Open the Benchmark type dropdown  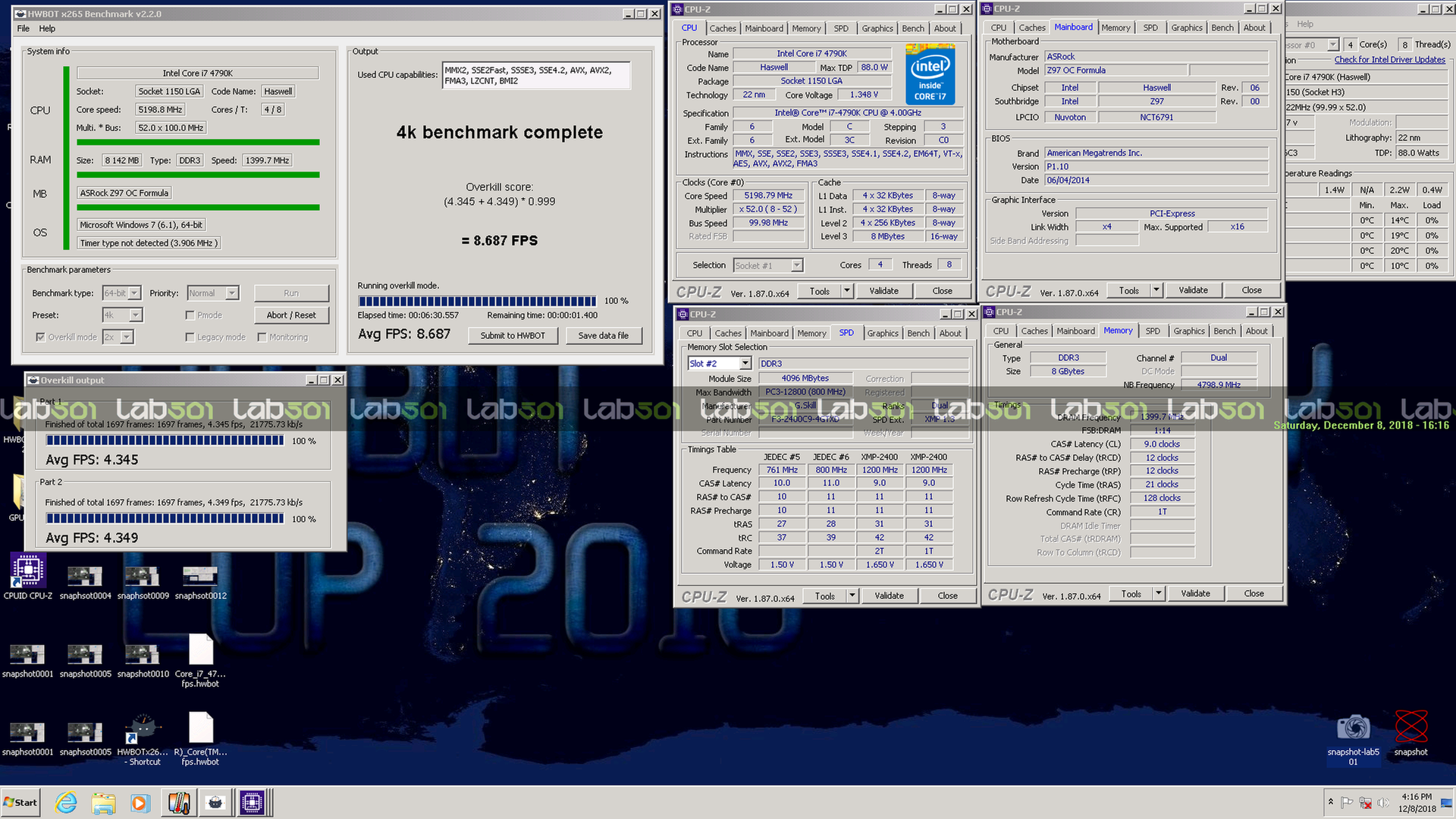121,293
